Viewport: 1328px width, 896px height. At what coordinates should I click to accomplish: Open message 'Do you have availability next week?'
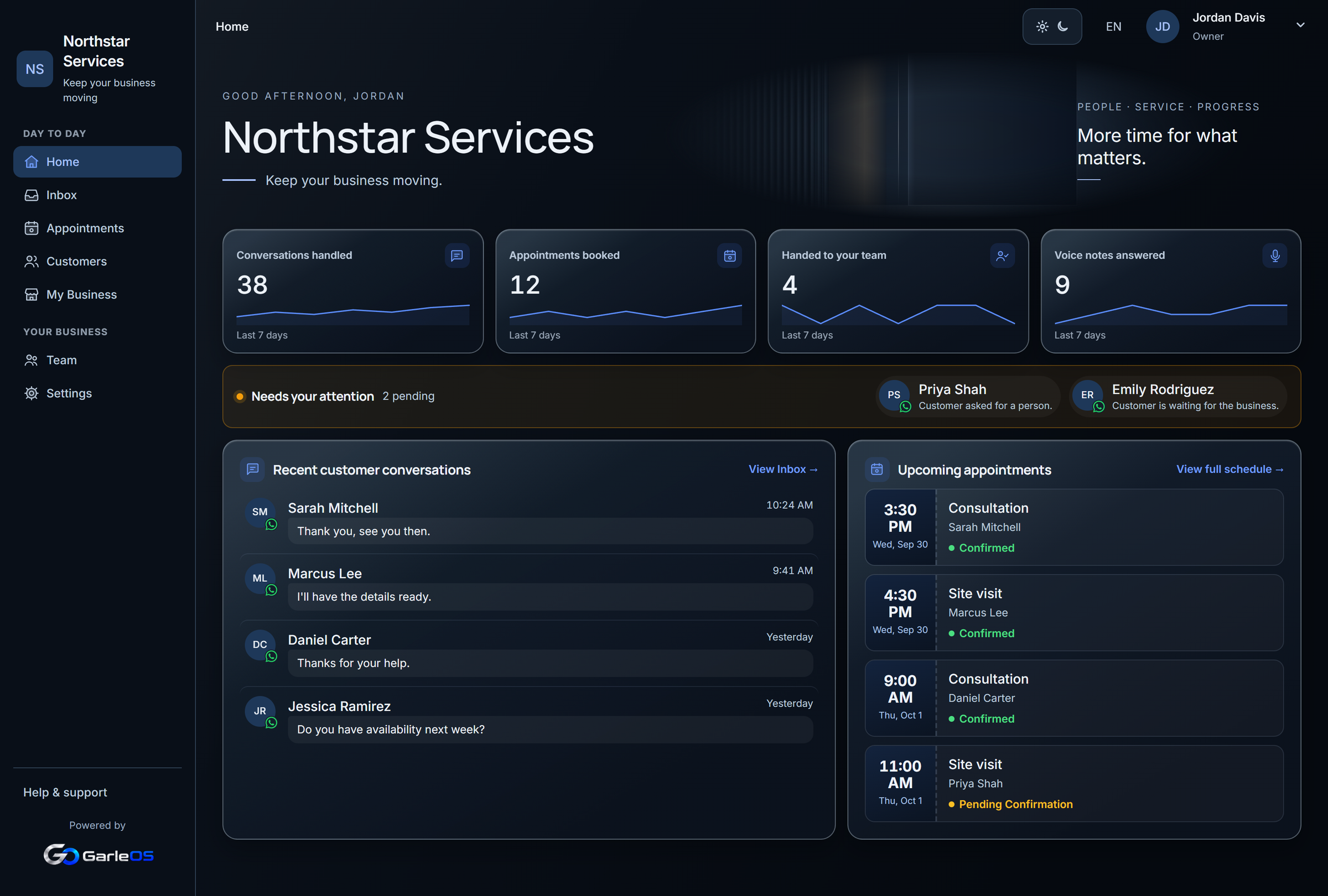pos(550,730)
